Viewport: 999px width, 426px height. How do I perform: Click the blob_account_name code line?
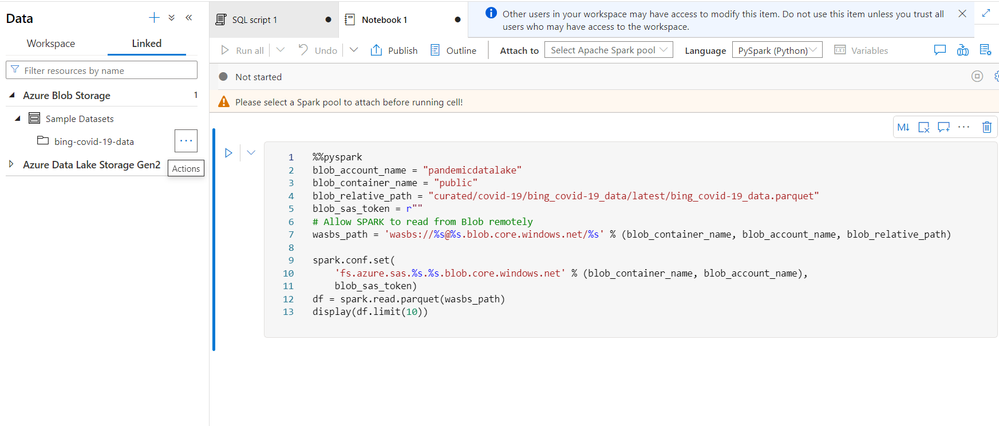point(417,170)
